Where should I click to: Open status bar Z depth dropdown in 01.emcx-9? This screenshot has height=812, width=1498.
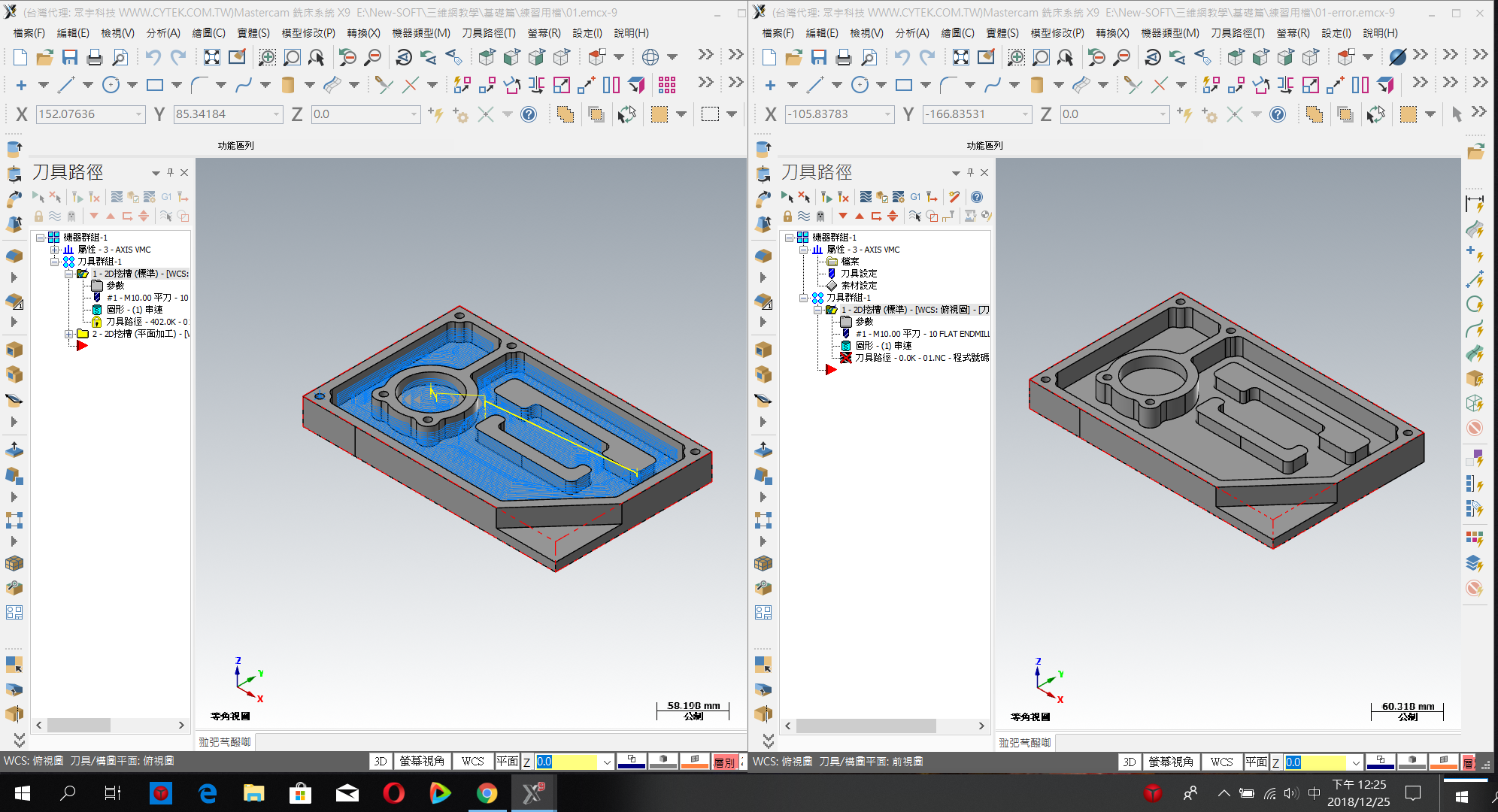[x=606, y=762]
